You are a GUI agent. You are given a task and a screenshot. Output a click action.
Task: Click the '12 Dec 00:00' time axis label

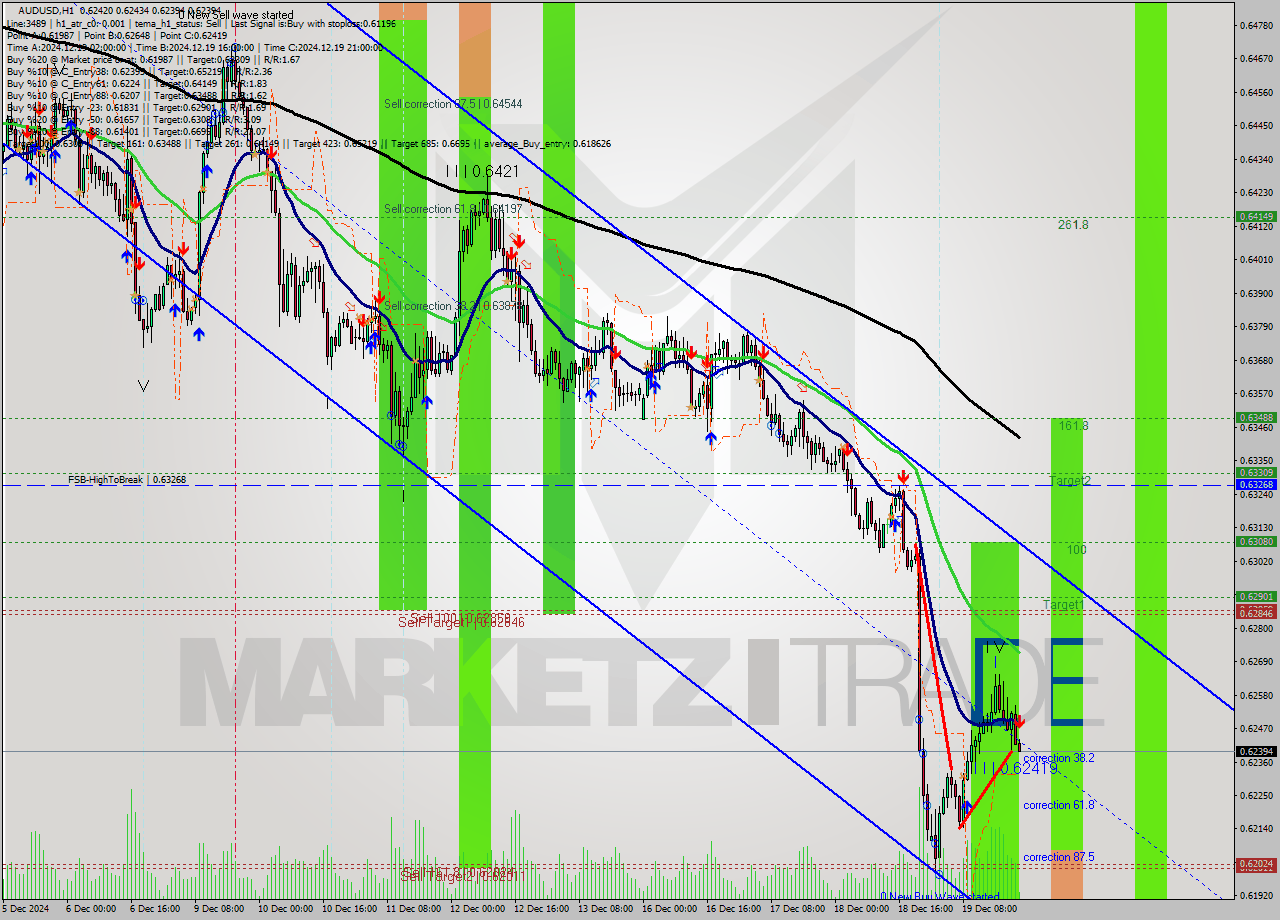coord(477,909)
